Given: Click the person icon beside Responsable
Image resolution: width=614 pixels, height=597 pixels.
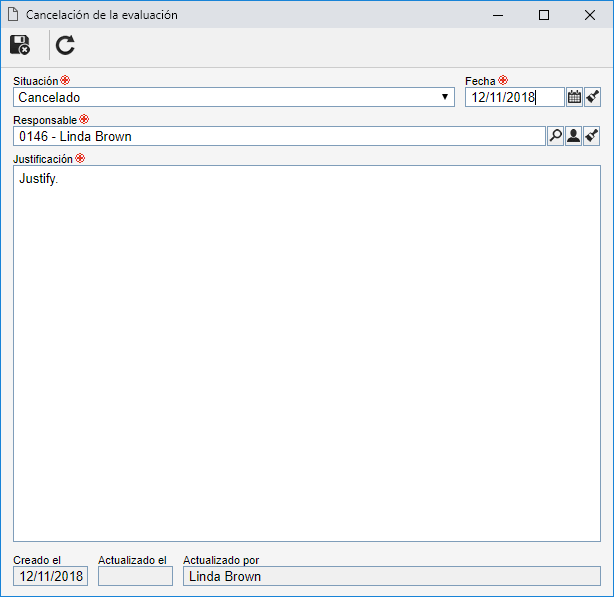Looking at the screenshot, I should click(574, 136).
